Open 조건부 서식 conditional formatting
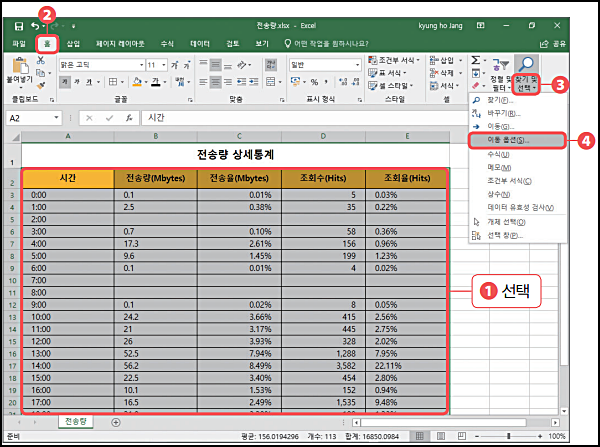This screenshot has height=447, width=600. (x=394, y=60)
